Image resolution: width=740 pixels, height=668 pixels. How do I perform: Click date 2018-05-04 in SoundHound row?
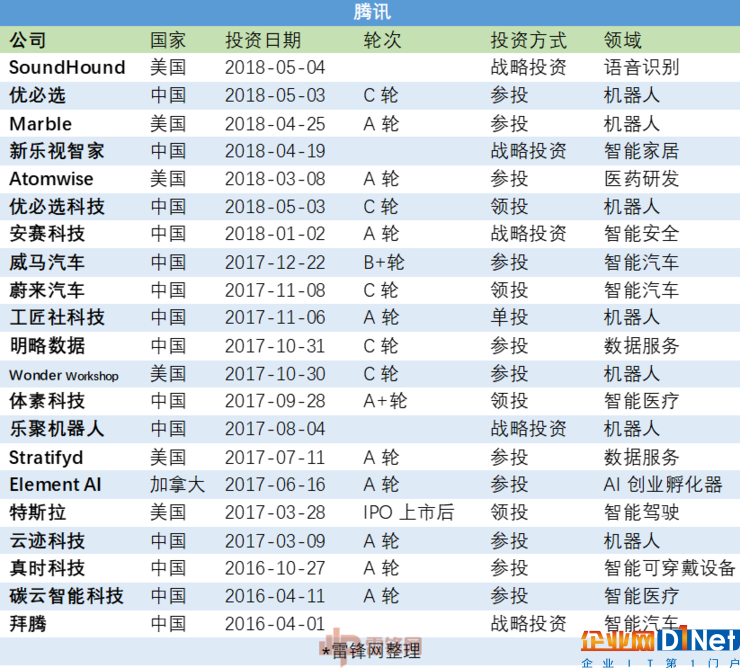[275, 68]
